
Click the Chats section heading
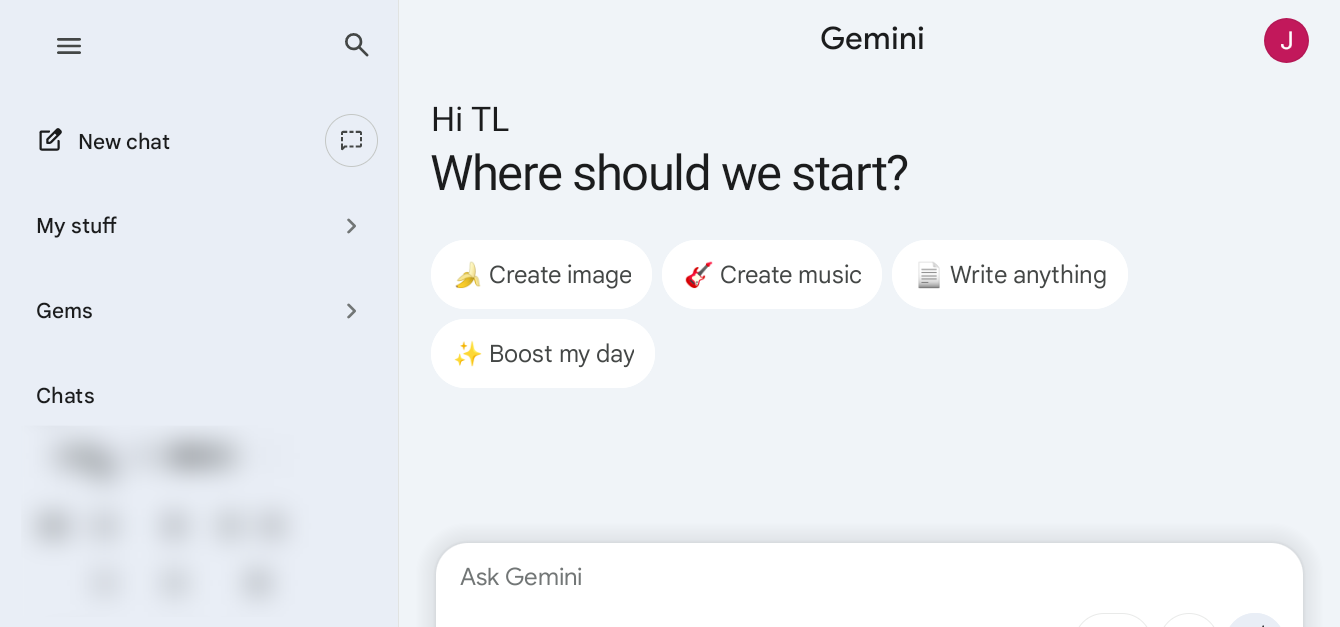point(65,396)
